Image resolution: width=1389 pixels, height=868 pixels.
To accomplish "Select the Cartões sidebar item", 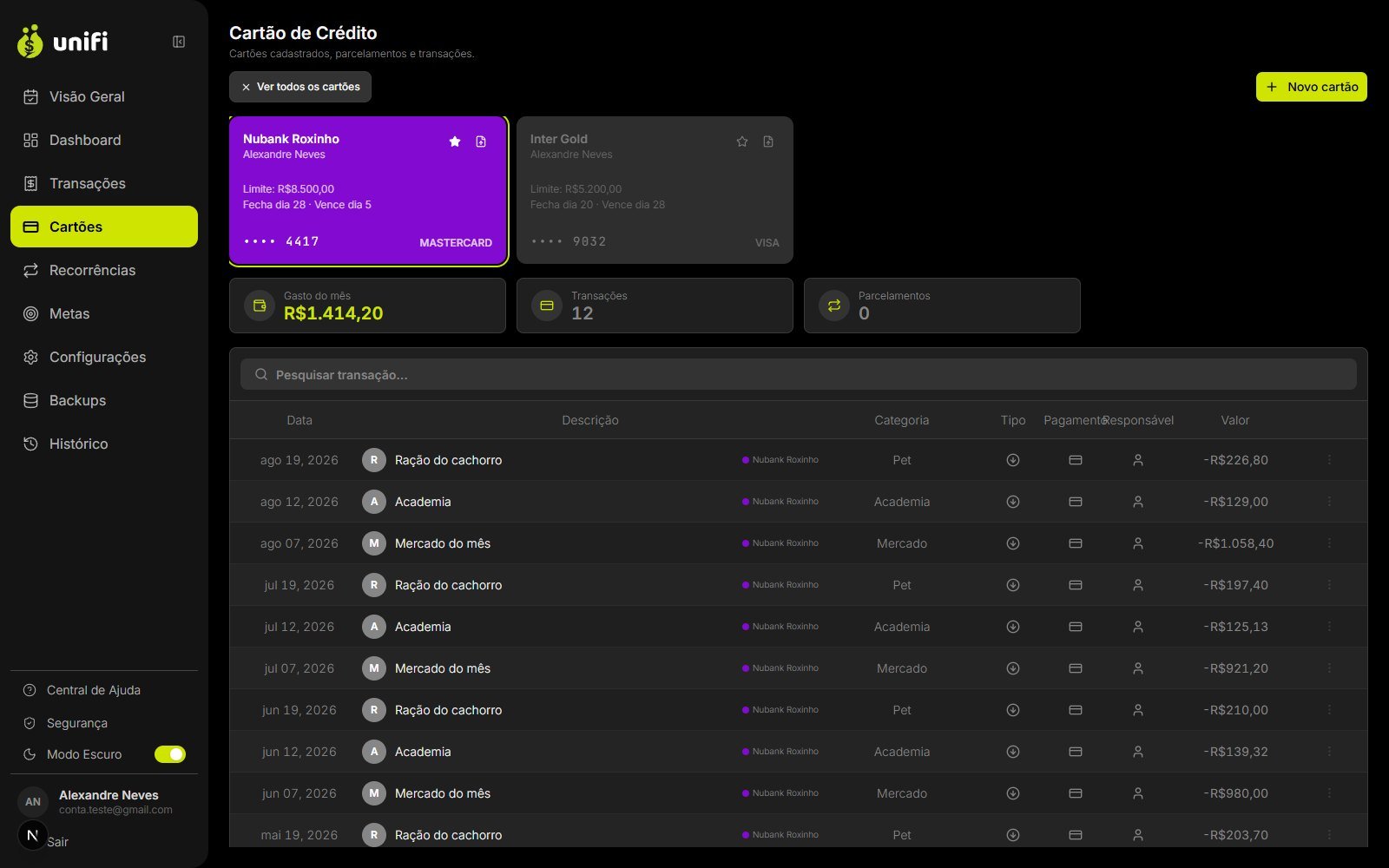I will coord(104,227).
